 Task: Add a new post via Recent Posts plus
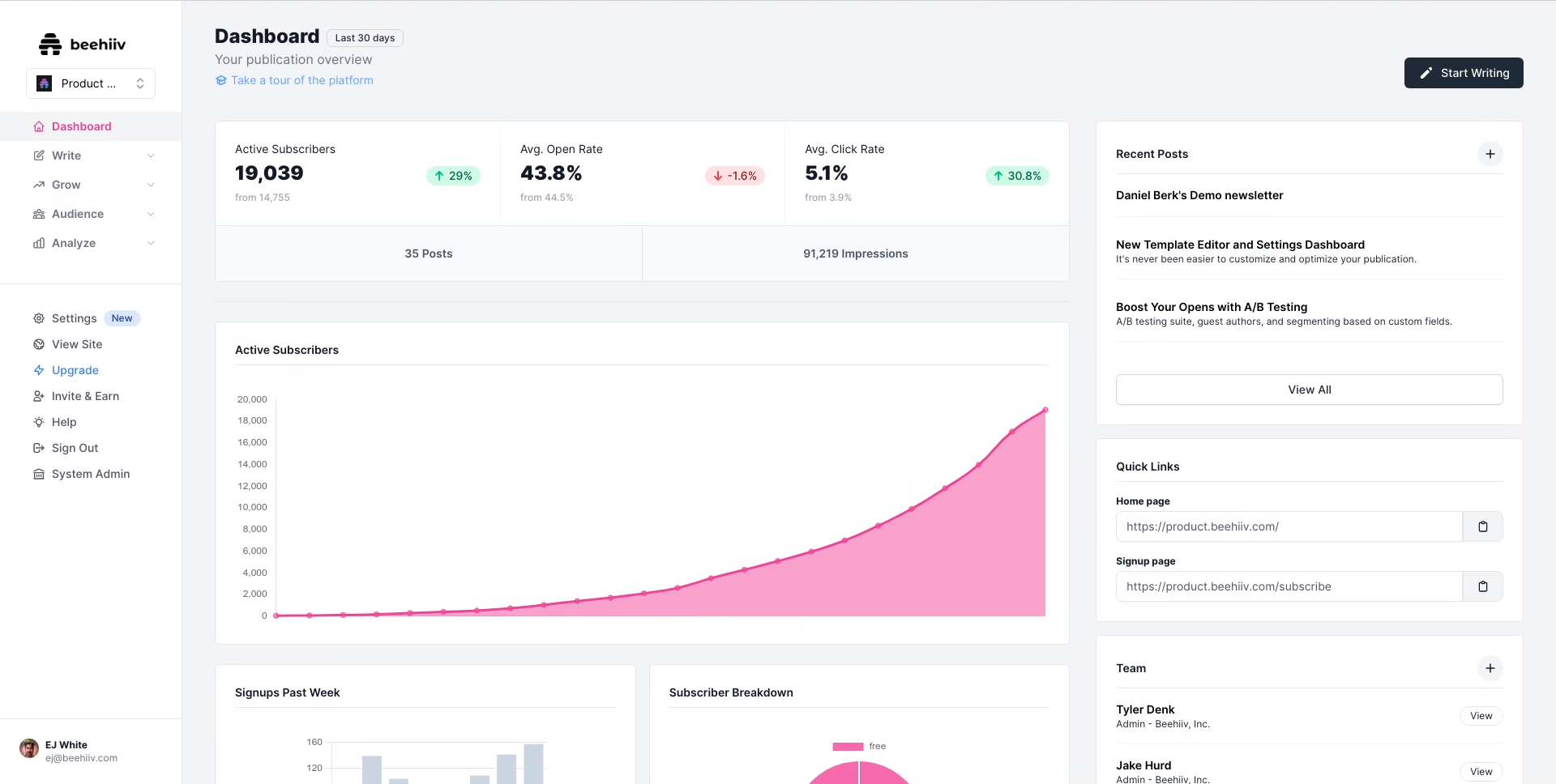pyautogui.click(x=1490, y=154)
